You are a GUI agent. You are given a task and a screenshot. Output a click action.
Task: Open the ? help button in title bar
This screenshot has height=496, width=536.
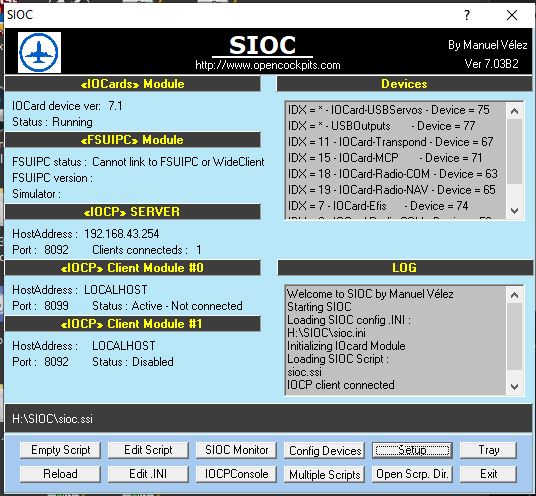467,15
